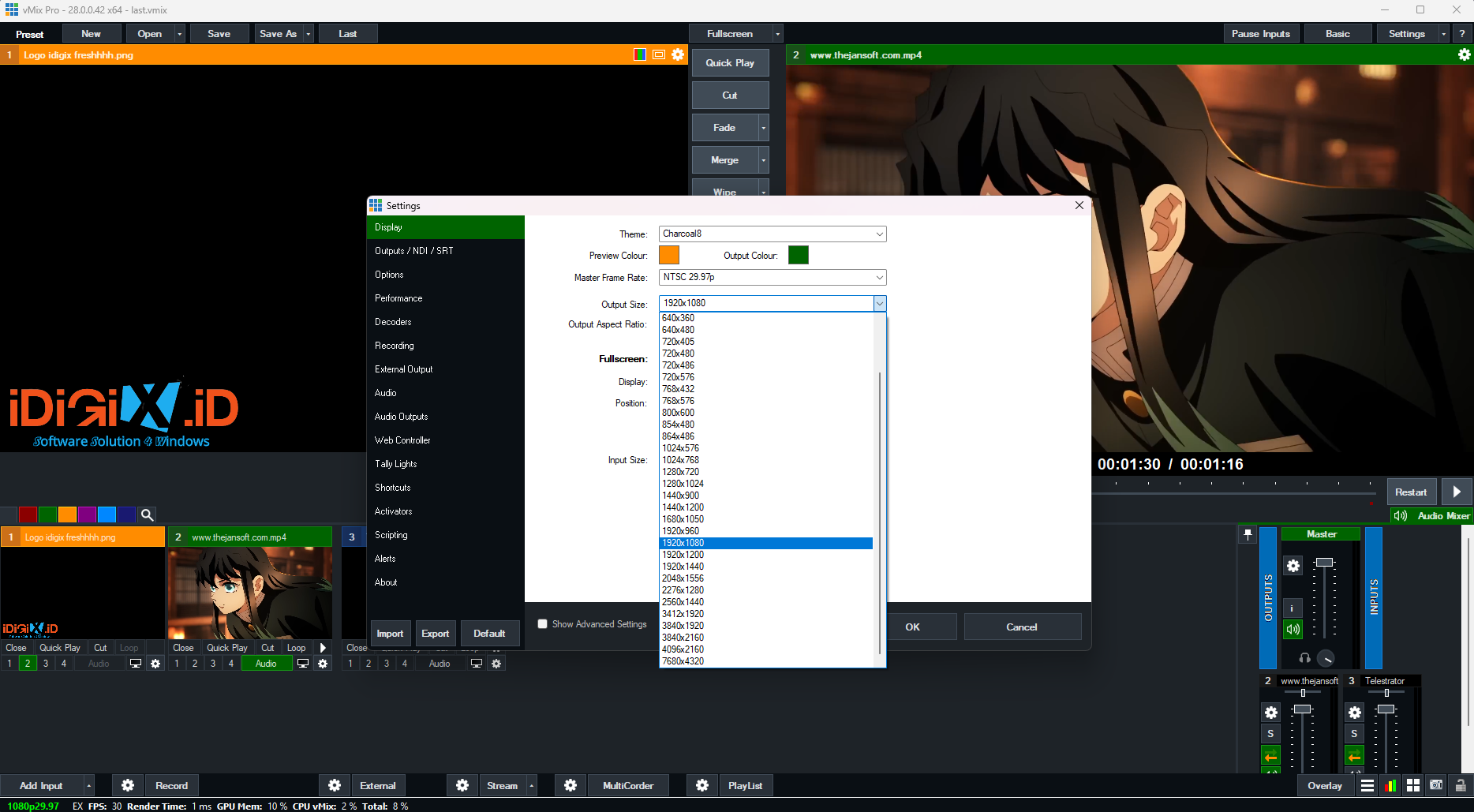Viewport: 1474px width, 812px height.
Task: Open the External settings gear
Action: pyautogui.click(x=335, y=785)
